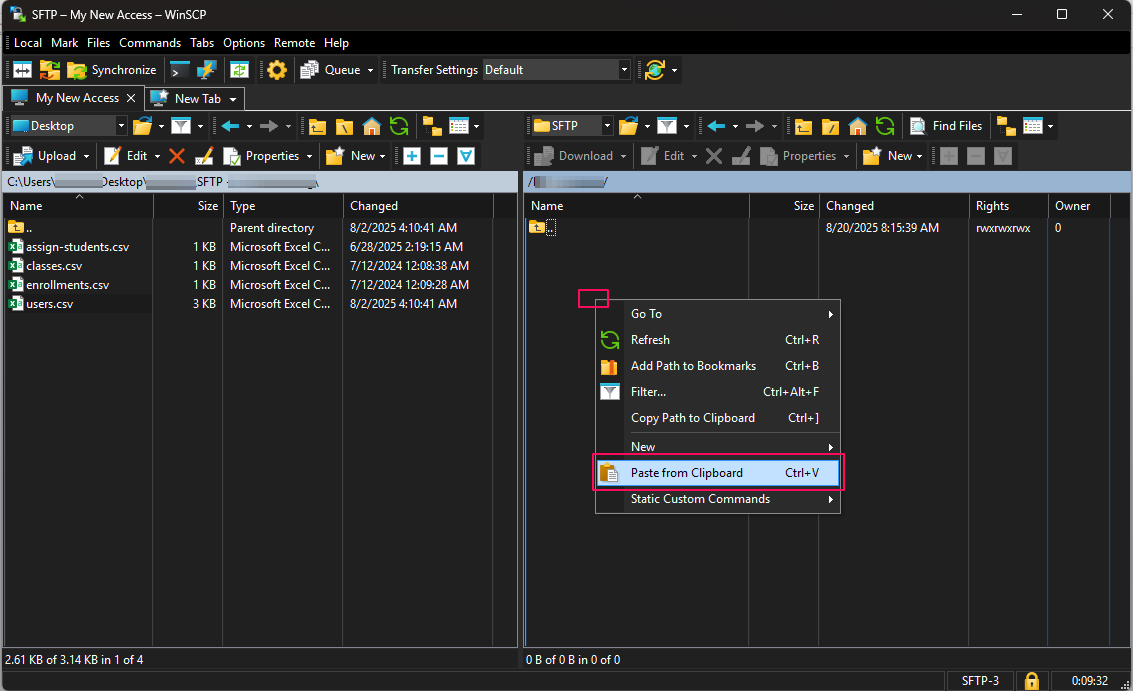Open parent directory icon on remote panel
This screenshot has height=691, width=1133.
pyautogui.click(x=802, y=125)
